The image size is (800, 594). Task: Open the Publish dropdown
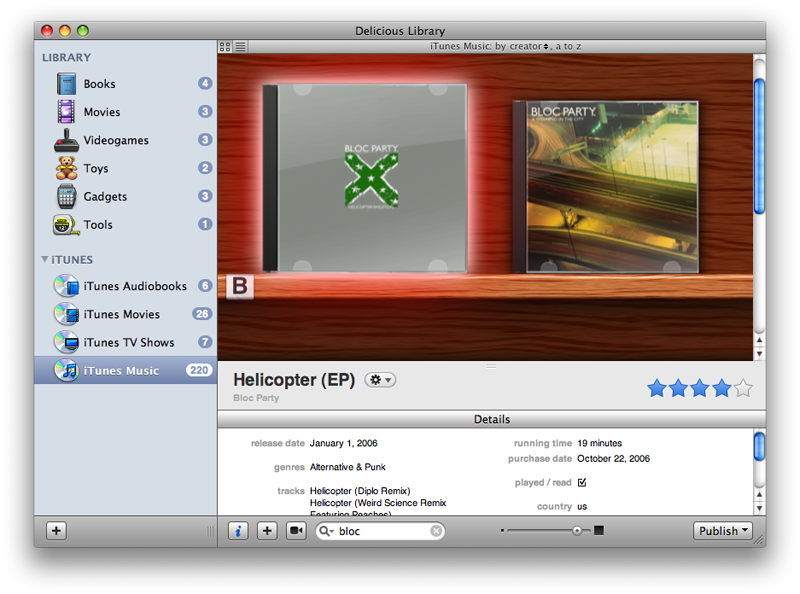pos(722,531)
